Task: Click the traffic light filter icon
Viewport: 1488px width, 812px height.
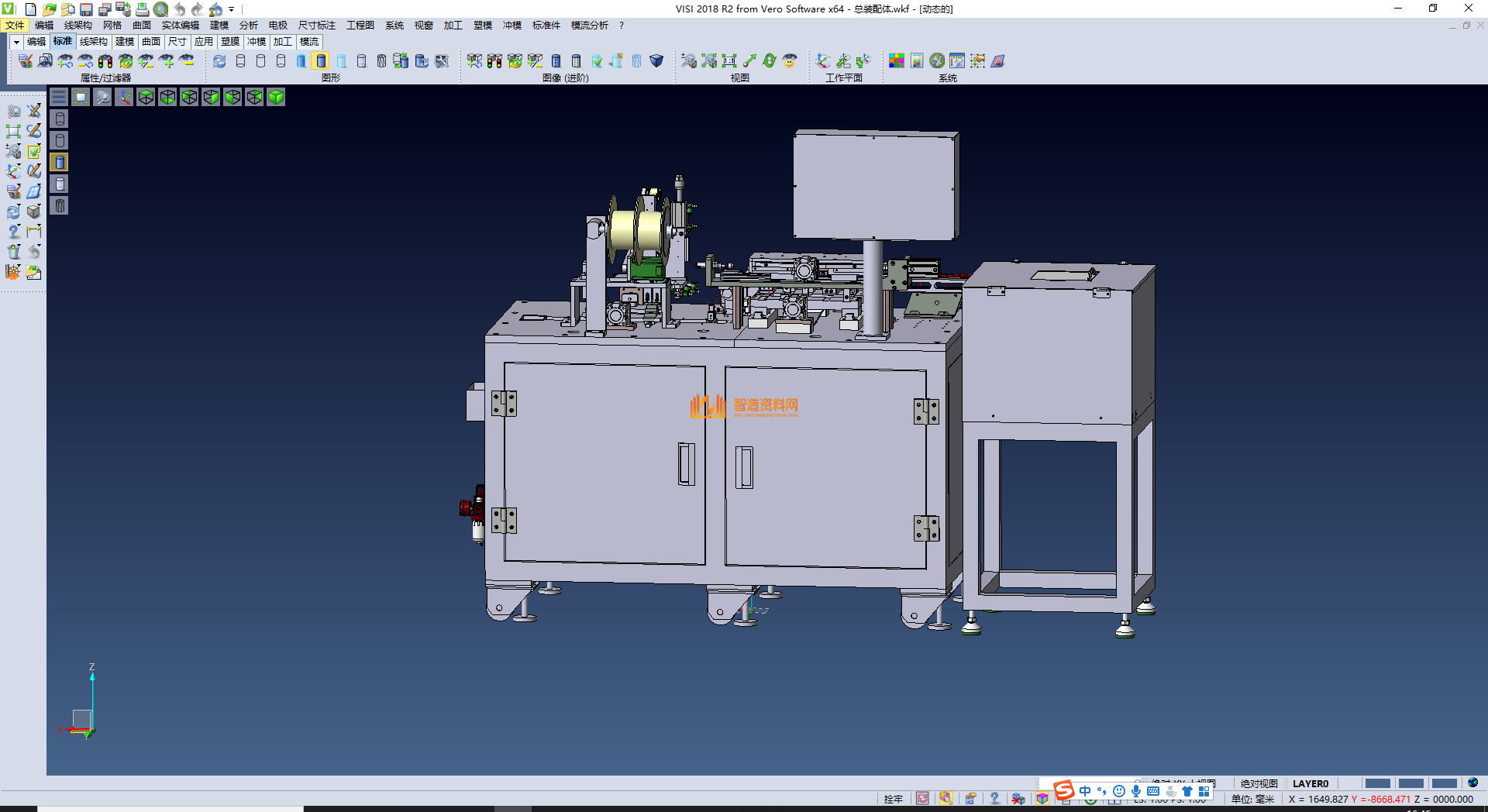Action: [105, 61]
